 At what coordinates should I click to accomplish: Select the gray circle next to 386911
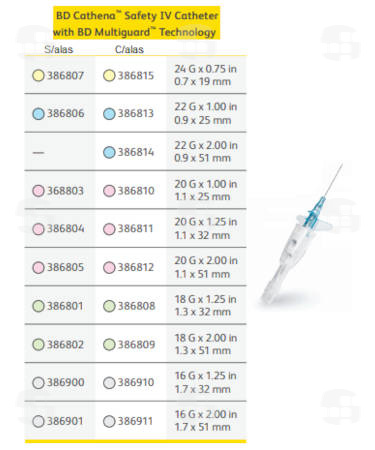[x=109, y=421]
